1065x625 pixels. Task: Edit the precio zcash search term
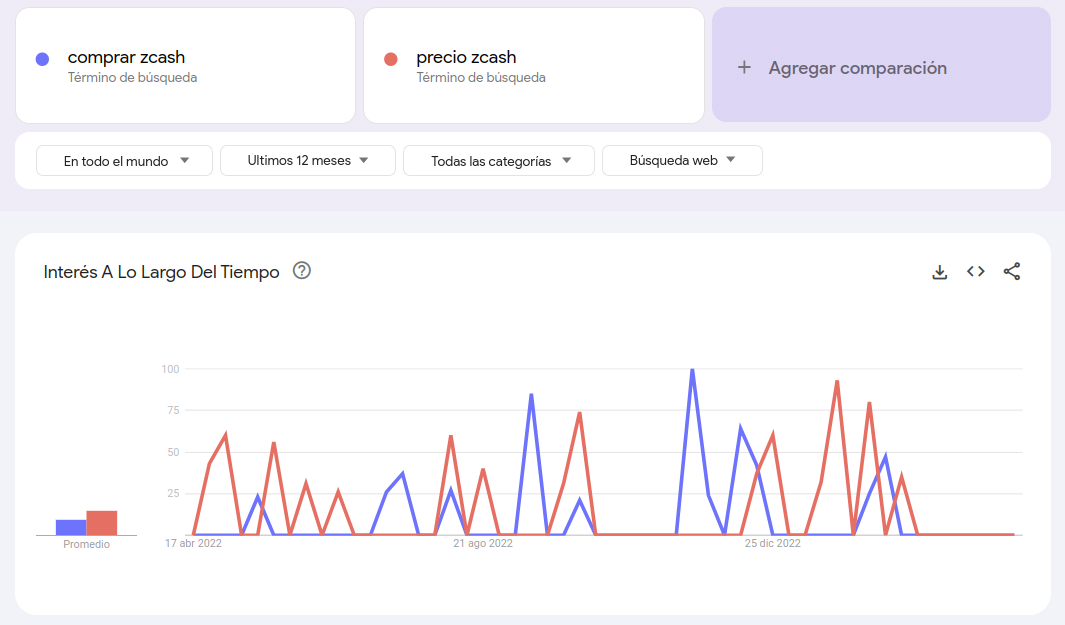[534, 66]
